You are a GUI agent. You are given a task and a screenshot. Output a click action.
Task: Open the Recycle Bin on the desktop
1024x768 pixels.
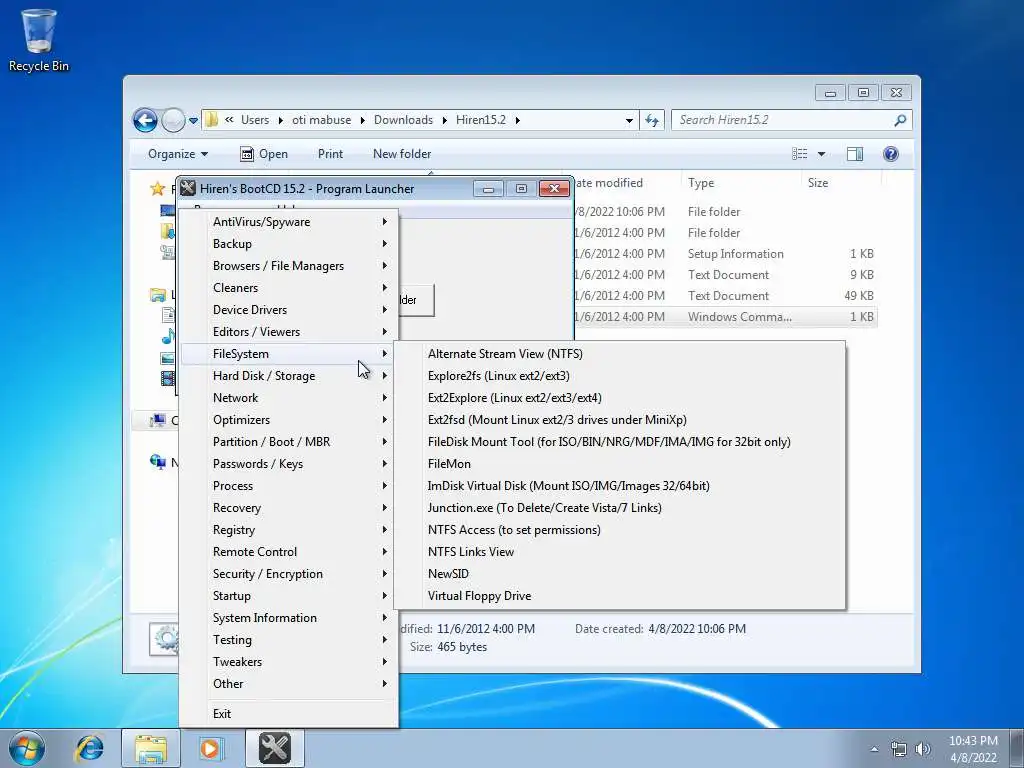(x=39, y=40)
